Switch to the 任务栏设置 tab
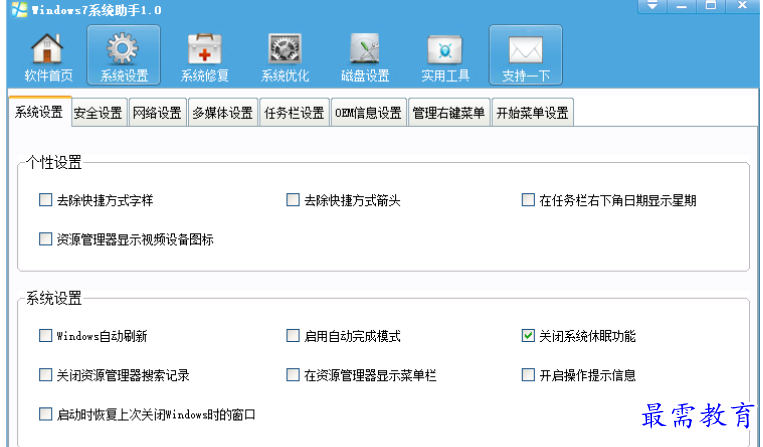This screenshot has height=447, width=763. pyautogui.click(x=294, y=113)
